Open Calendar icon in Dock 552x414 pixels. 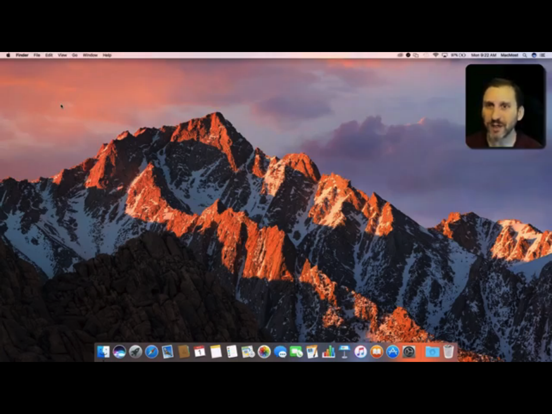pyautogui.click(x=200, y=352)
